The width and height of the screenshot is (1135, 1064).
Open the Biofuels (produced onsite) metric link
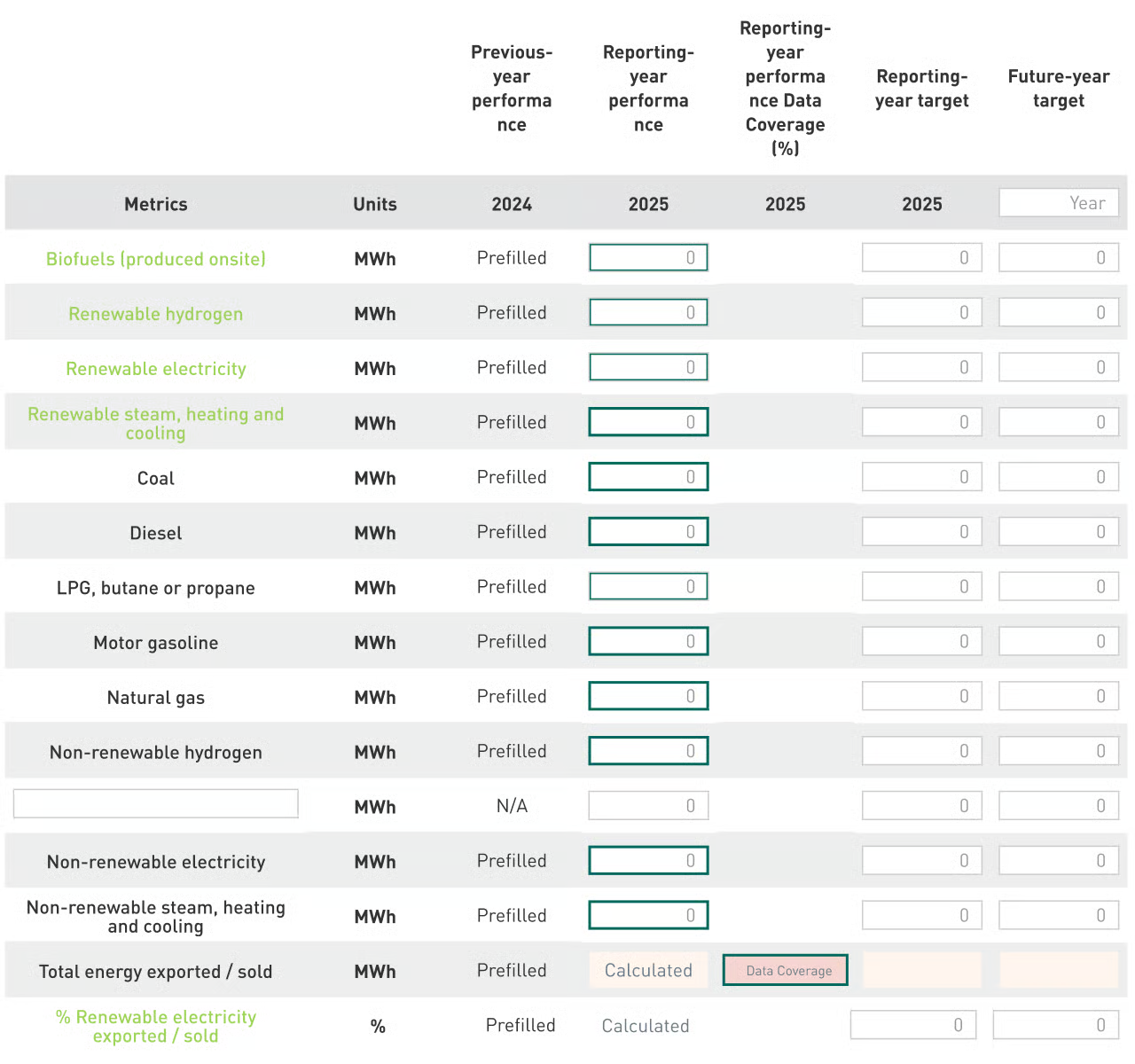coord(156,259)
